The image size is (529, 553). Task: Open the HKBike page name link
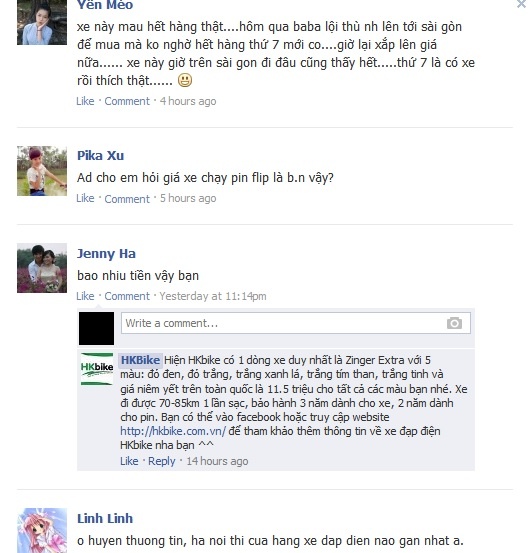click(x=140, y=360)
